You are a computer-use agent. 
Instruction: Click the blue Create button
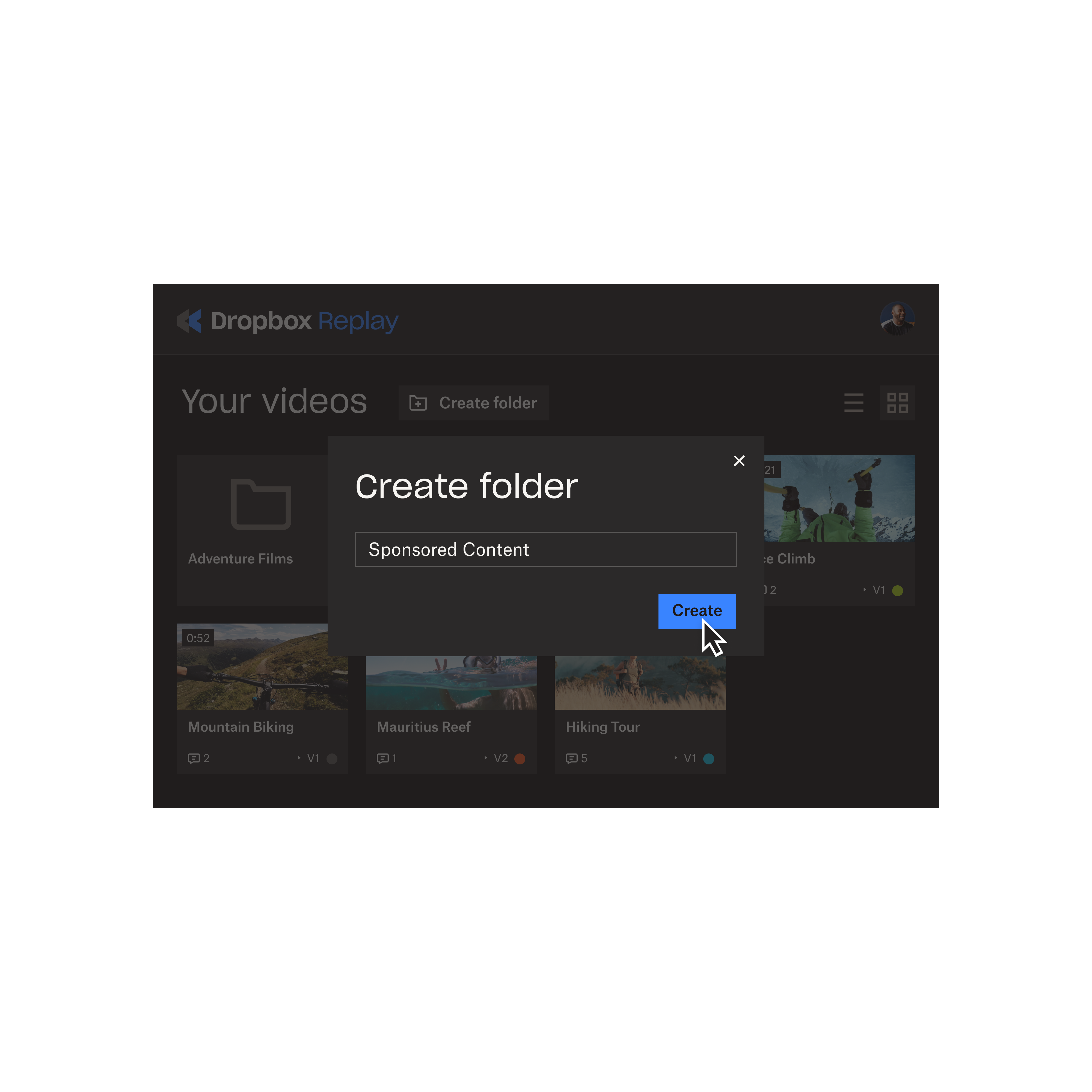click(x=697, y=611)
